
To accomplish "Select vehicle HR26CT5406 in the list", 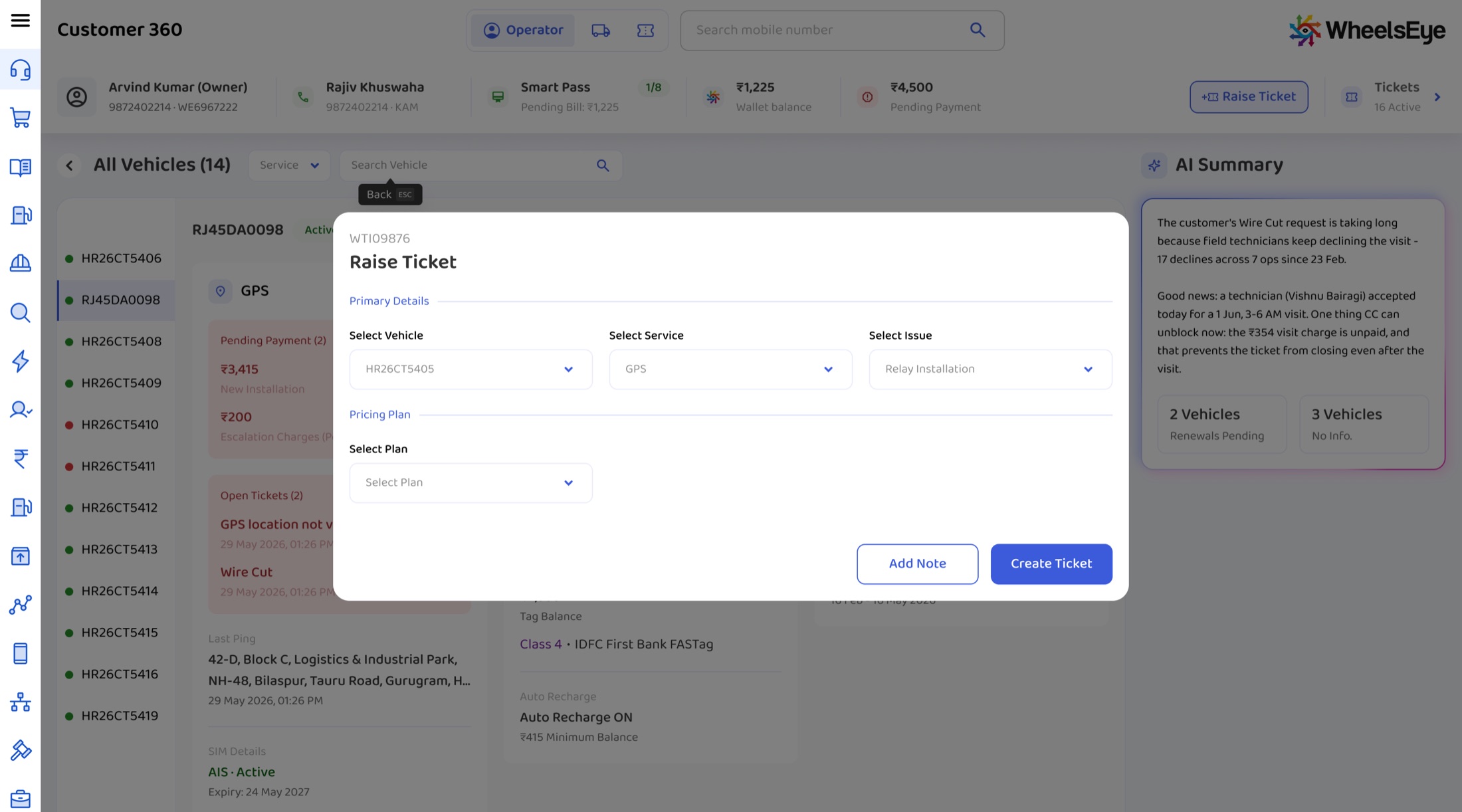I will pos(116,258).
